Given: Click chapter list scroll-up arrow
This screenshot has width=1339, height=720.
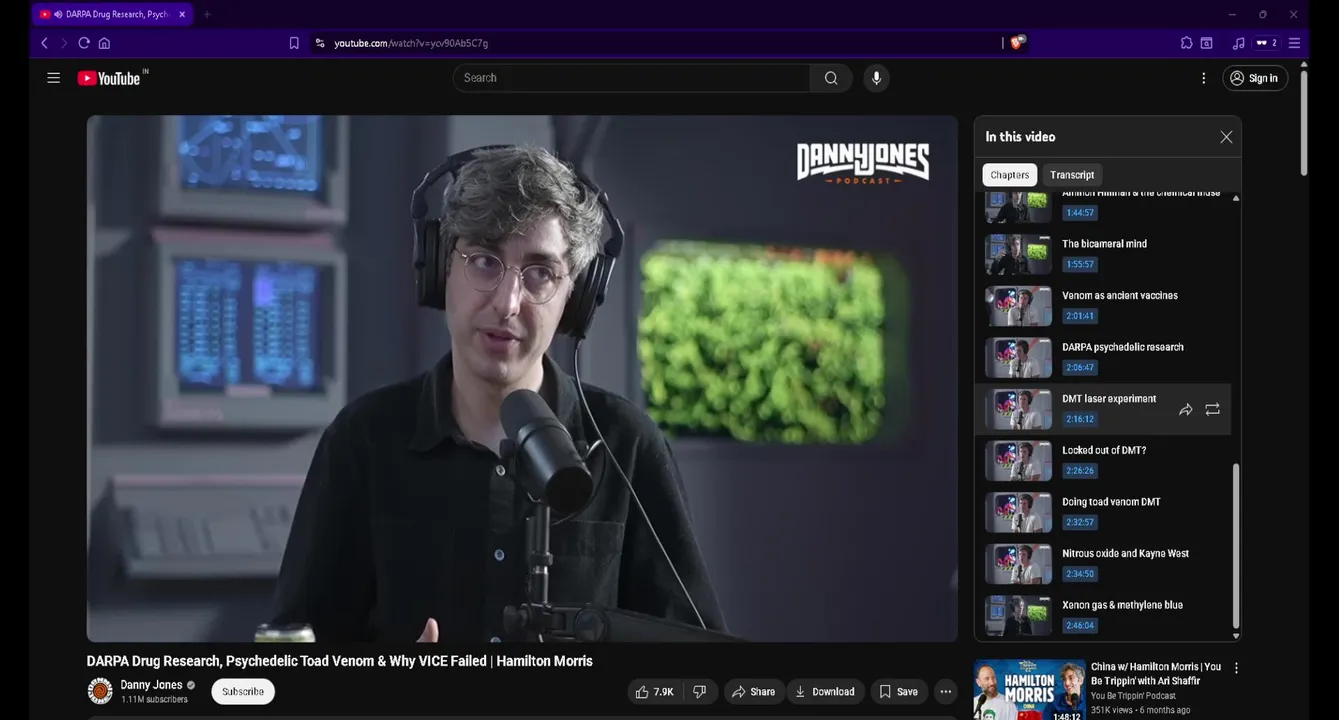Looking at the screenshot, I should point(1236,198).
